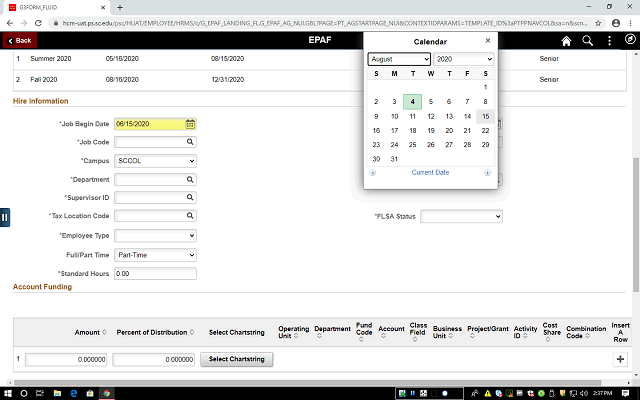Open the Windows Start menu
This screenshot has width=640, height=400.
tap(8, 393)
